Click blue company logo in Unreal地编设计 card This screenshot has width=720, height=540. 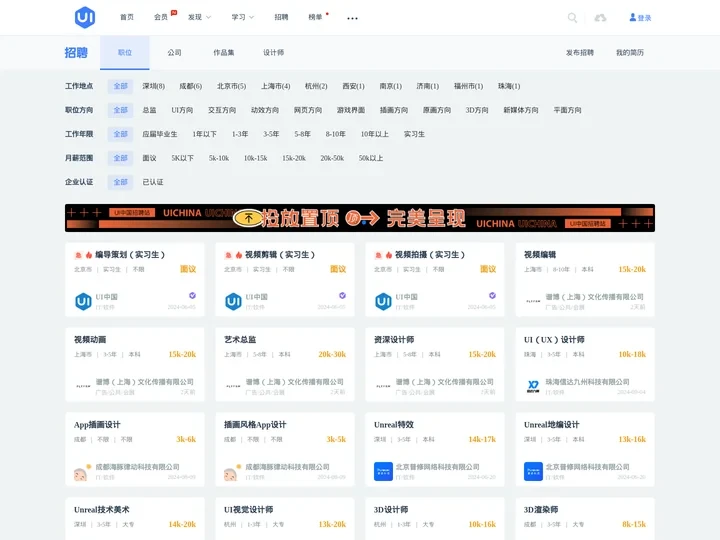(x=533, y=471)
